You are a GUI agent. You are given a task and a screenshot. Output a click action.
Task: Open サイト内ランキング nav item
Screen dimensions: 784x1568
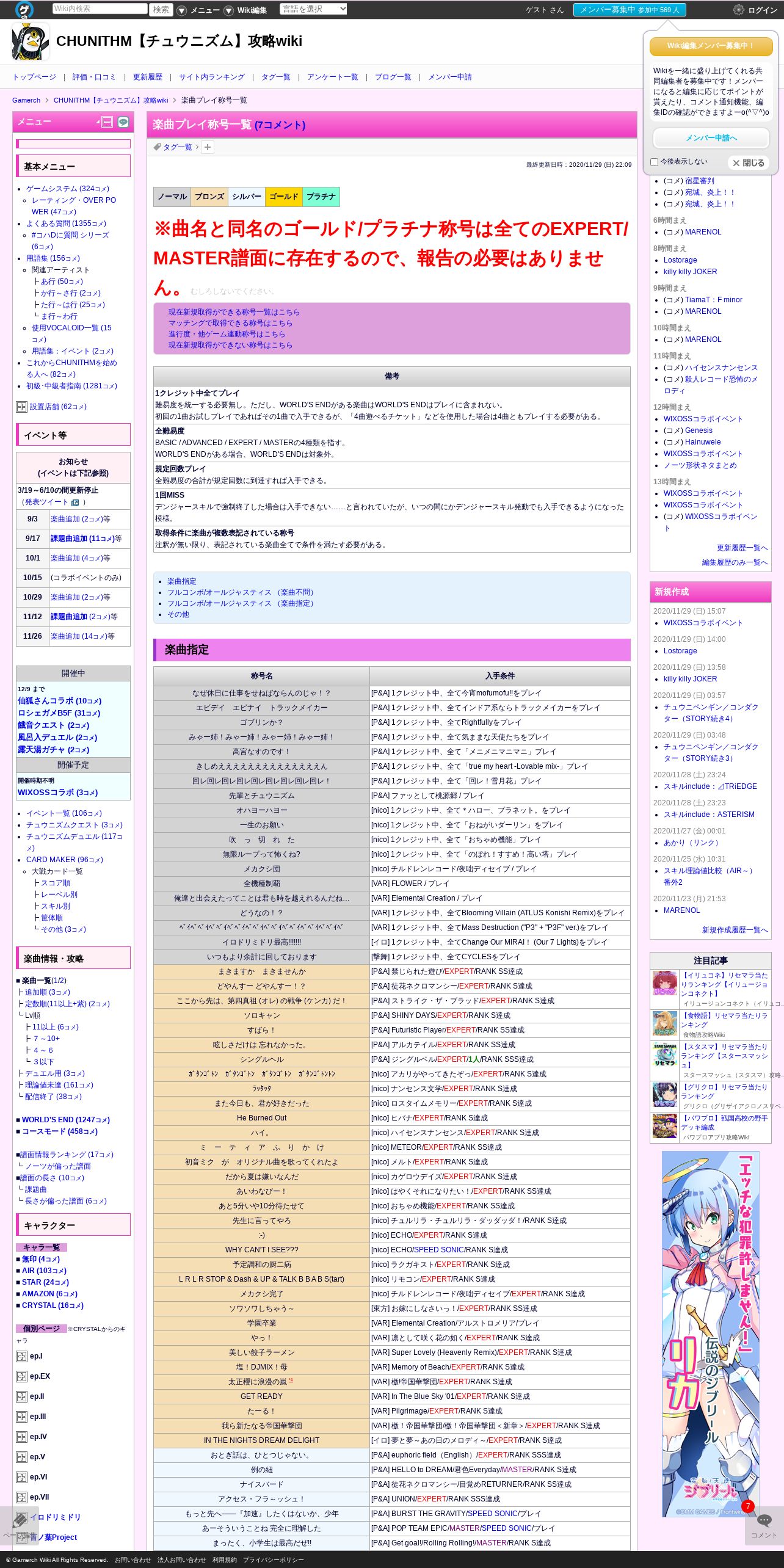pos(212,77)
